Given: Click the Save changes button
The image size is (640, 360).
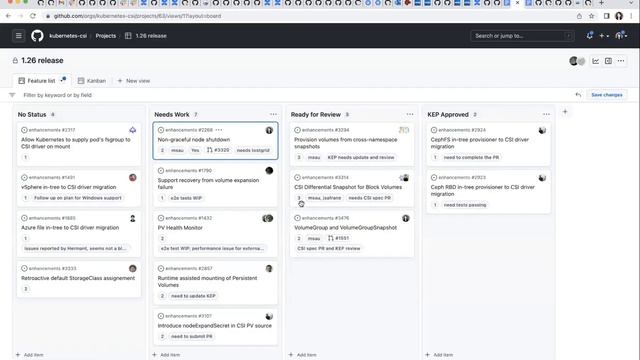Looking at the screenshot, I should (x=607, y=95).
